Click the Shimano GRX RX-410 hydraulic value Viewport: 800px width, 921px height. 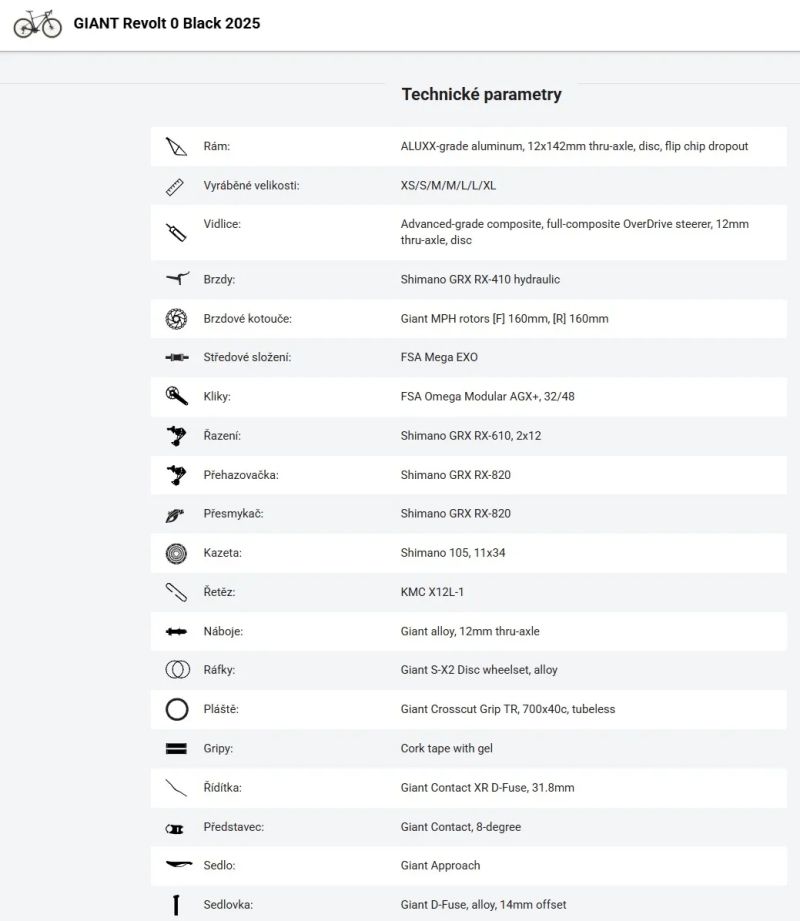(480, 280)
